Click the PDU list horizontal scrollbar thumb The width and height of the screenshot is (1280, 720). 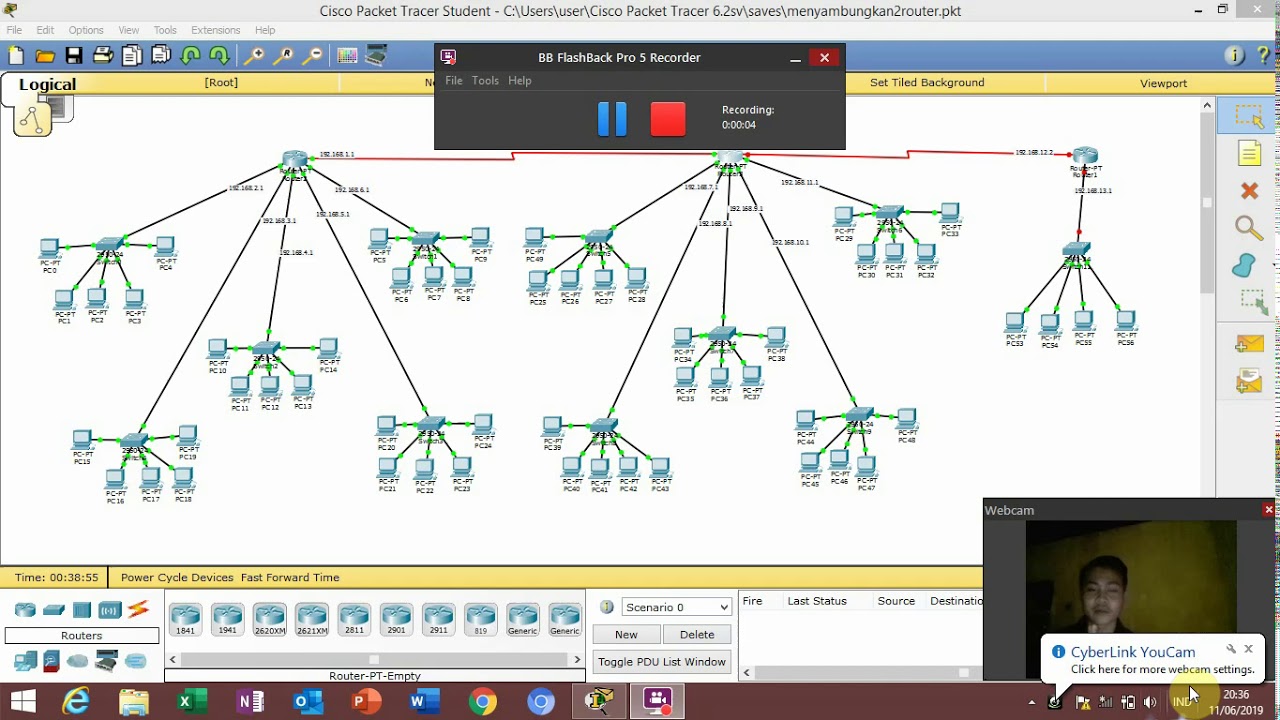(x=964, y=672)
